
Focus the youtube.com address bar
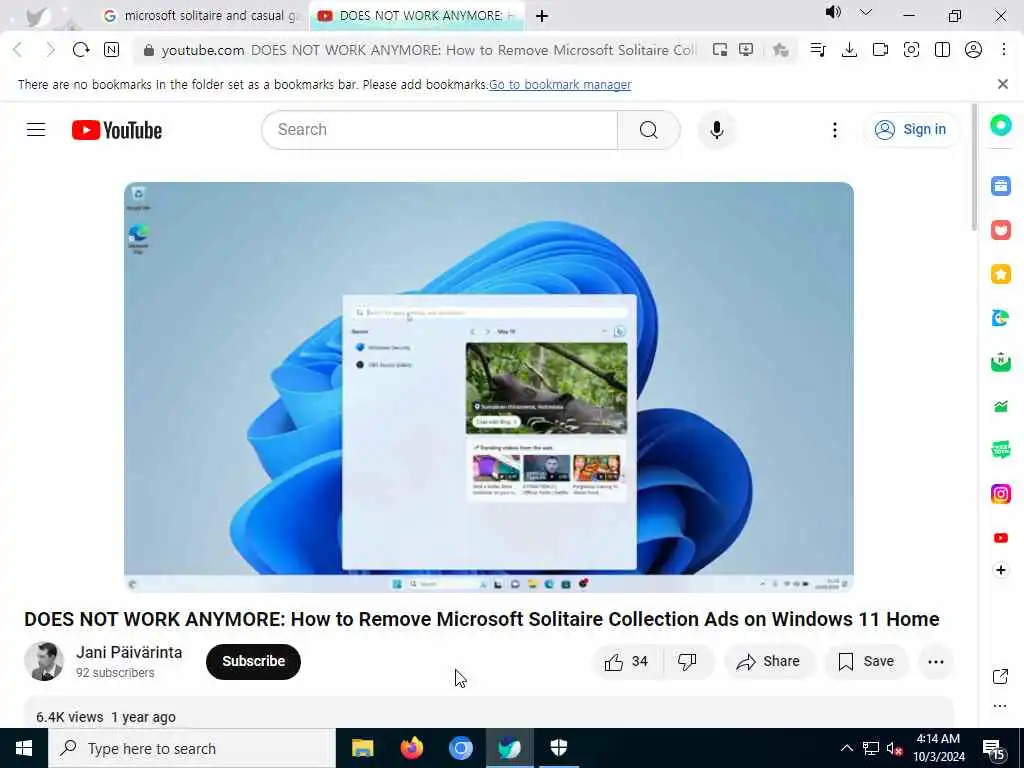(428, 50)
